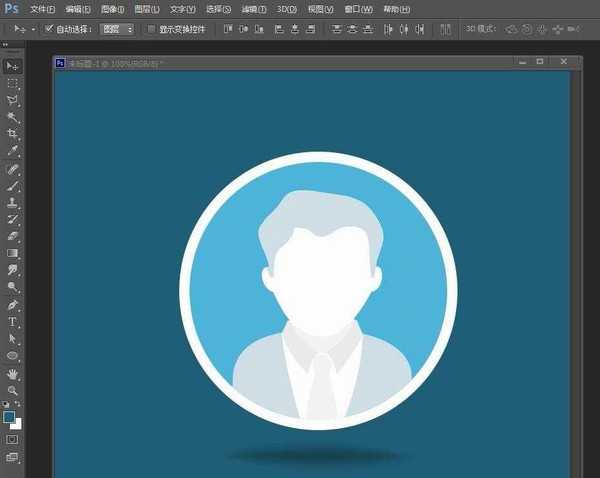Open the 文件 menu
Image resolution: width=600 pixels, height=478 pixels.
(42, 9)
